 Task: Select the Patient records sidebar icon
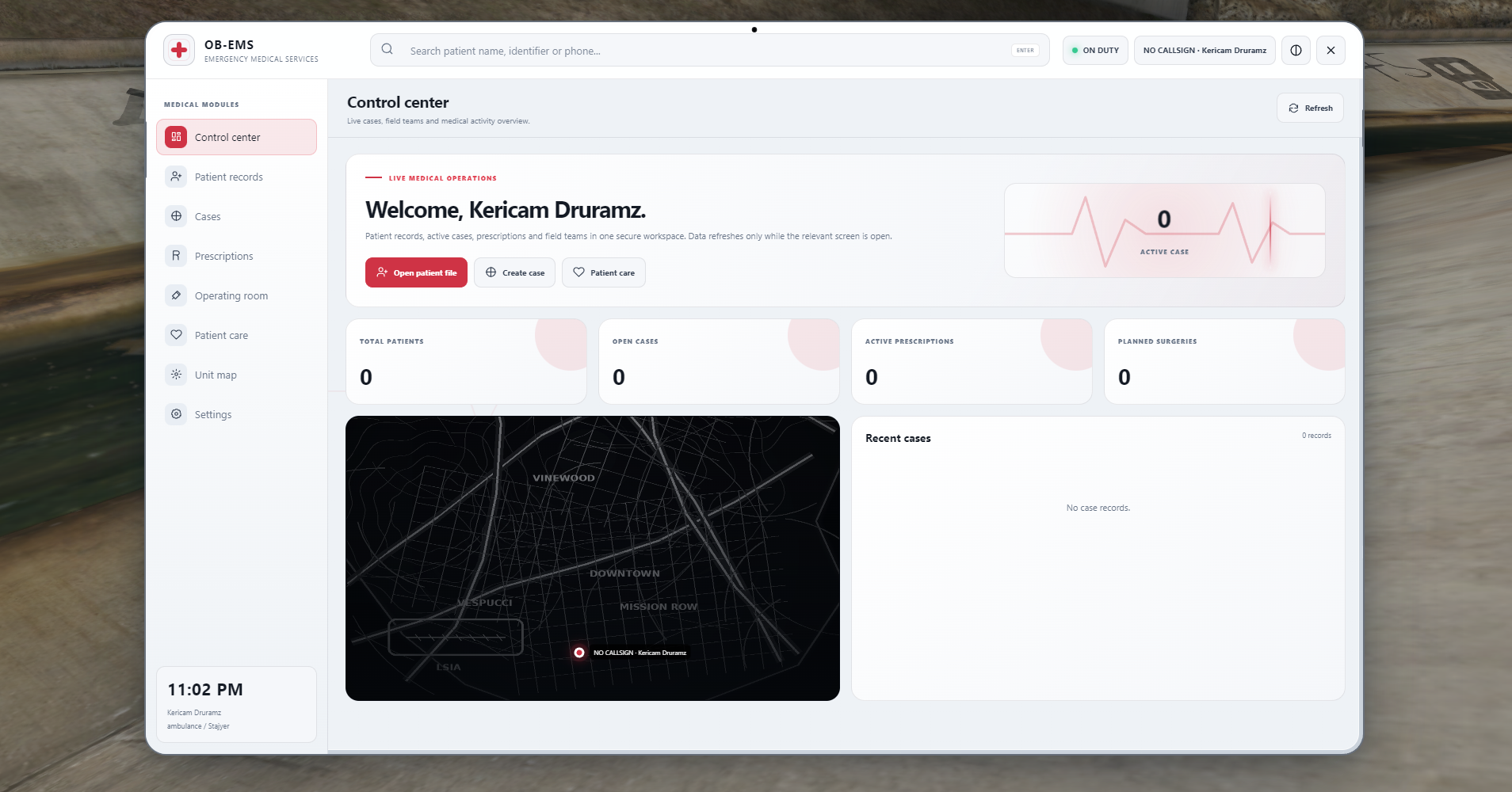click(176, 177)
